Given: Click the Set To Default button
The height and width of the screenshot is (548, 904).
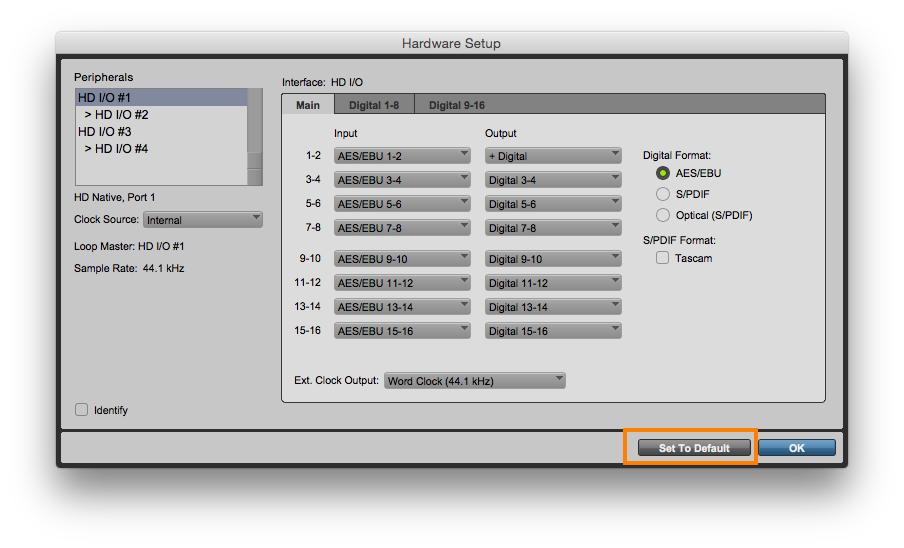Looking at the screenshot, I should (694, 448).
